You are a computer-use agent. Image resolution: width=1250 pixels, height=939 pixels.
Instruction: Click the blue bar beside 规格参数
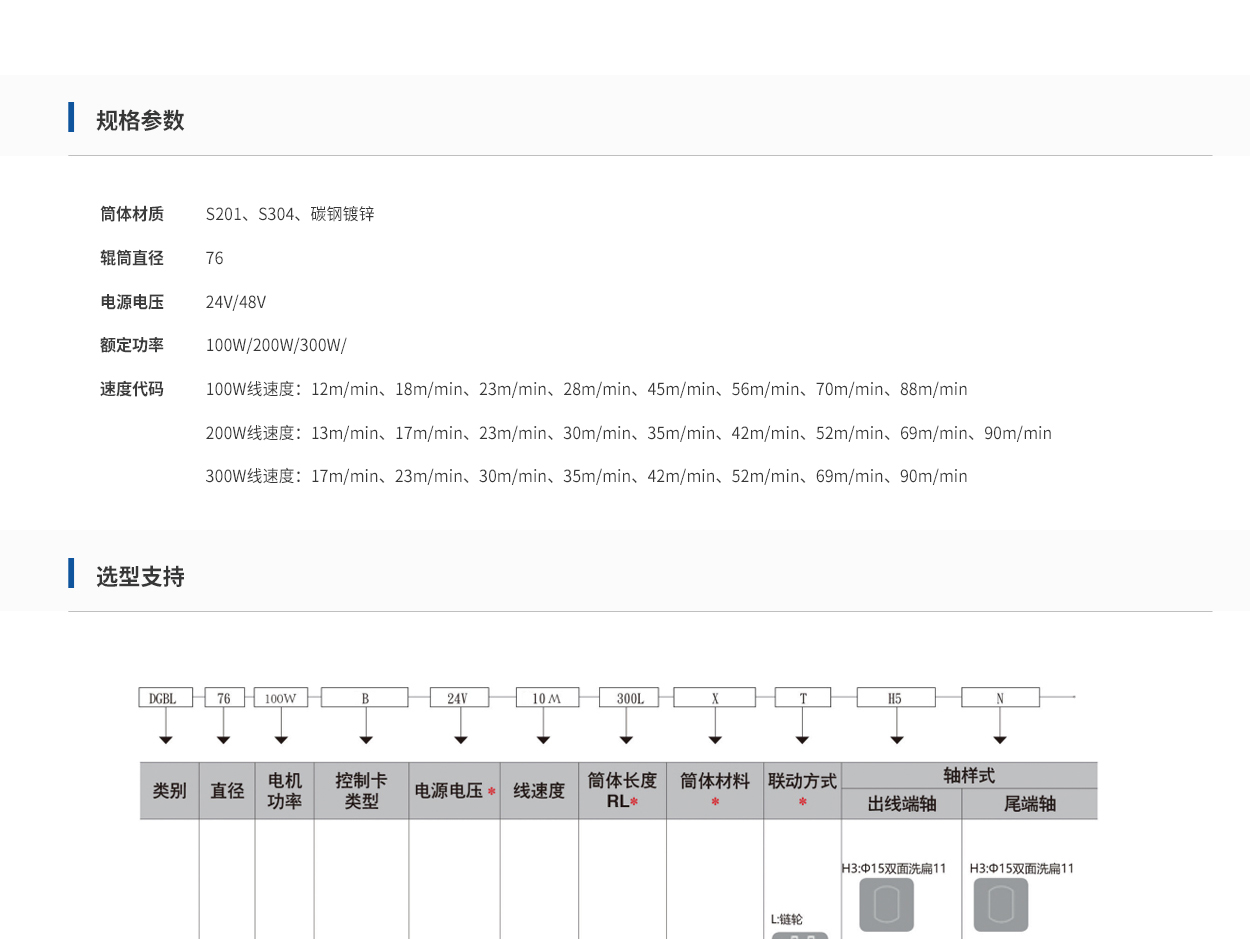(x=71, y=117)
